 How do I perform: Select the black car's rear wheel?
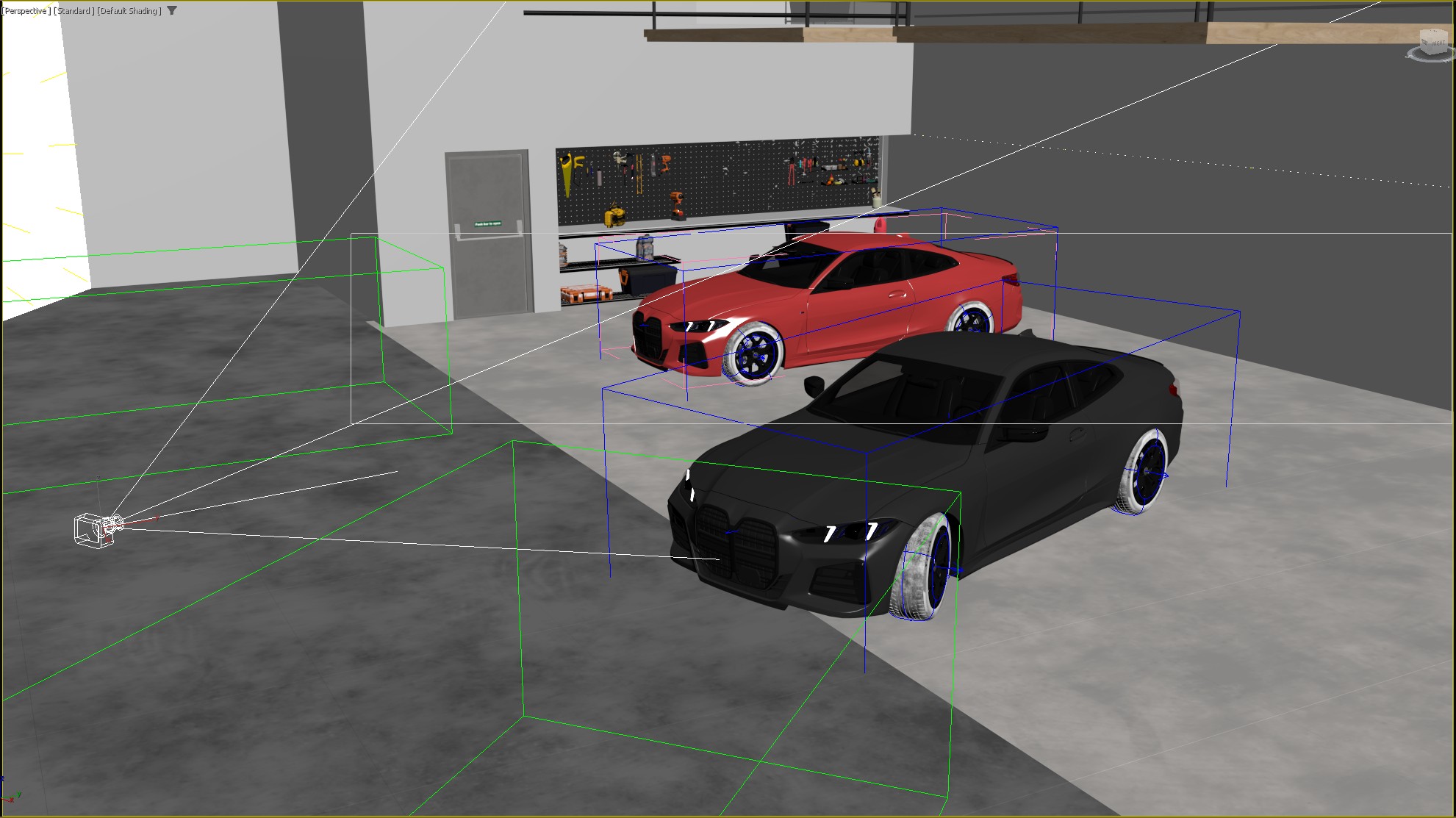(1143, 472)
